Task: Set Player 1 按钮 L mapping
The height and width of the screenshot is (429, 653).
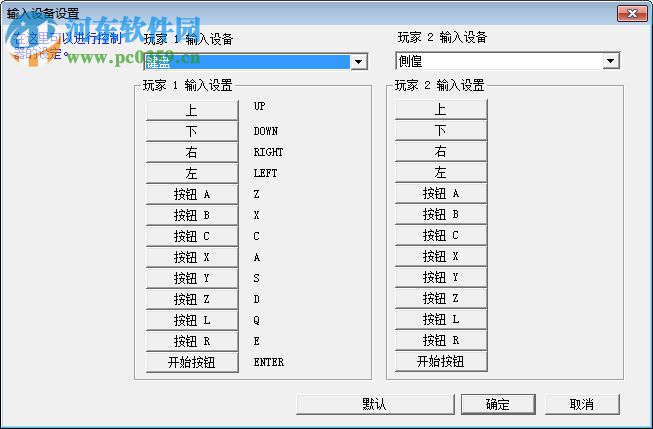Action: click(x=192, y=320)
